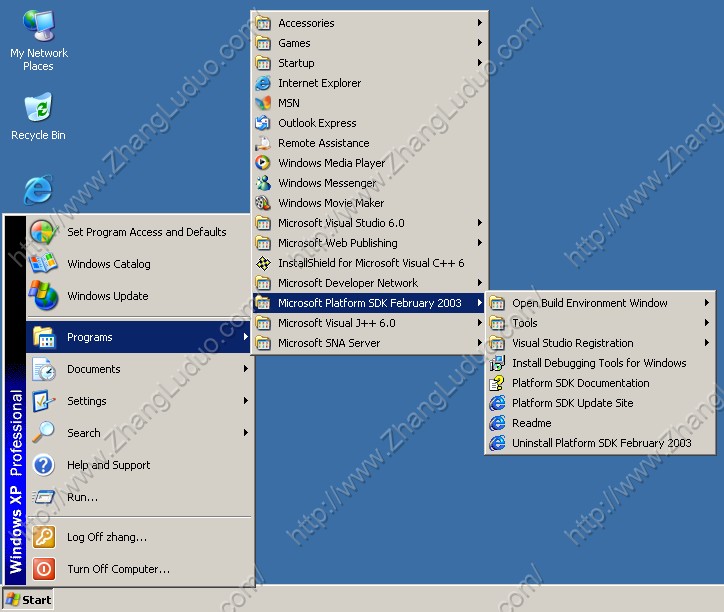724x612 pixels.
Task: Choose Platform SDK Update Site
Action: [600, 403]
